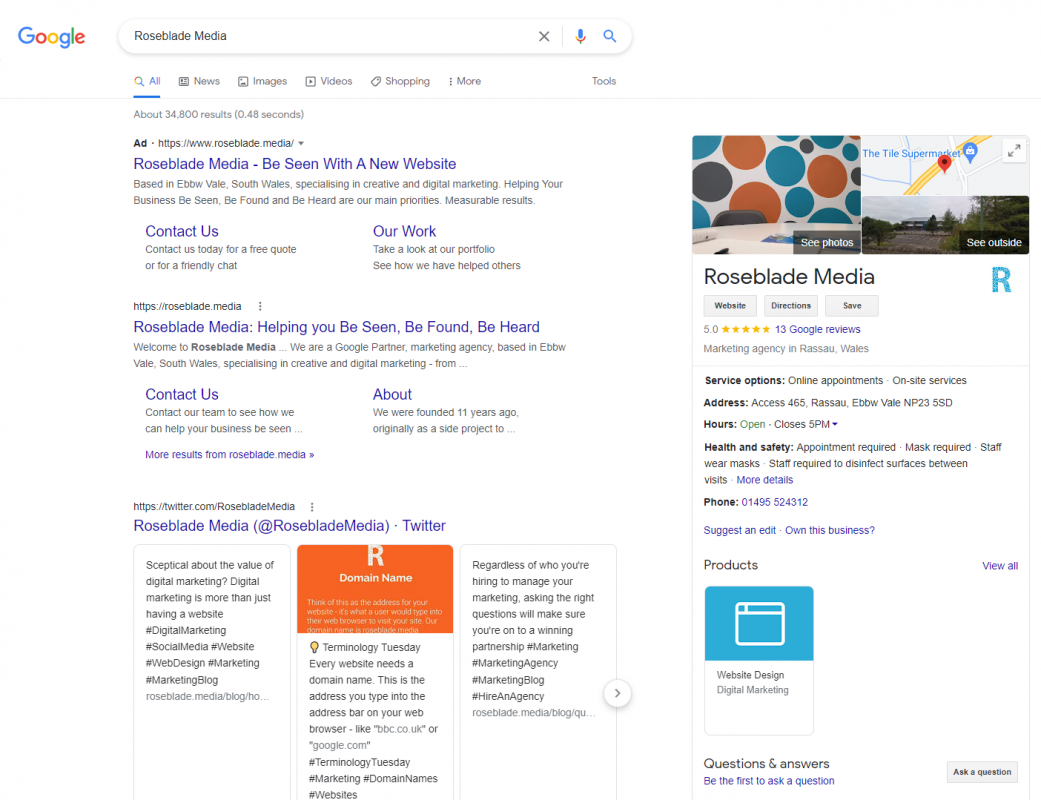The height and width of the screenshot is (800, 1041).
Task: Clear the search box with the X icon
Action: (x=544, y=37)
